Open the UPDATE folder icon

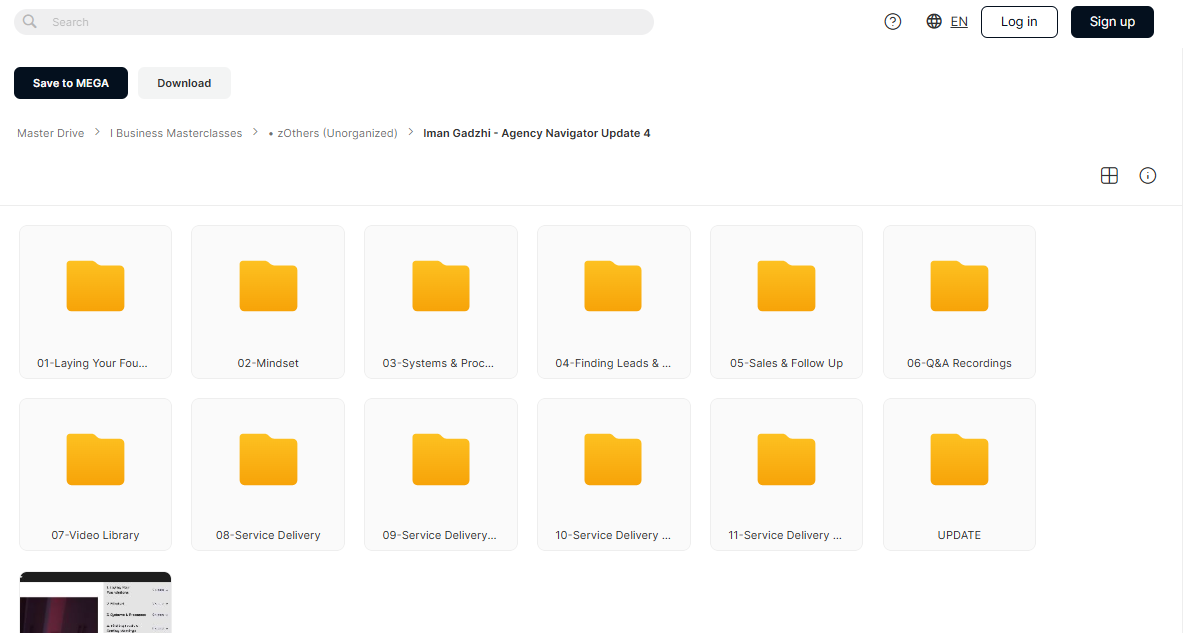point(959,459)
